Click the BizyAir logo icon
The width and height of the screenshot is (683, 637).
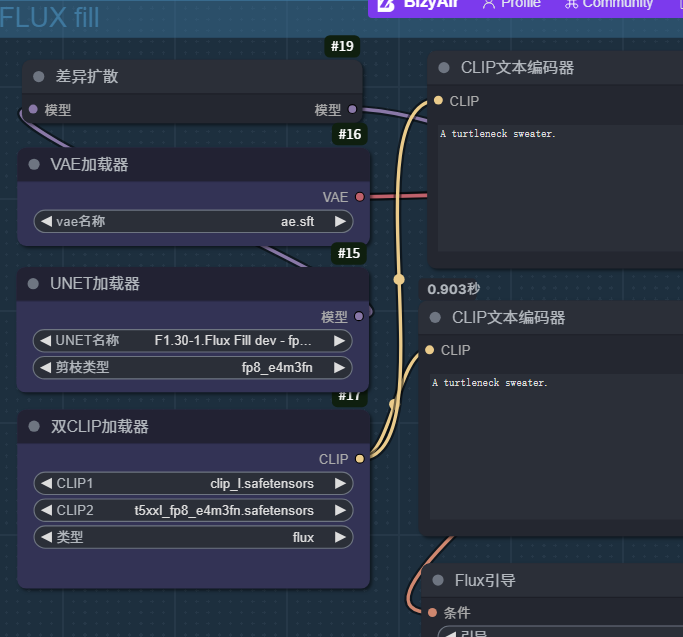click(x=386, y=4)
